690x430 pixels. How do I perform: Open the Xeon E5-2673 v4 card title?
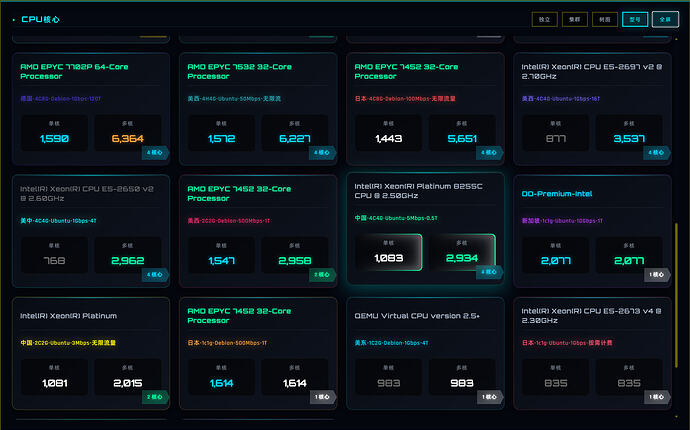pyautogui.click(x=591, y=316)
